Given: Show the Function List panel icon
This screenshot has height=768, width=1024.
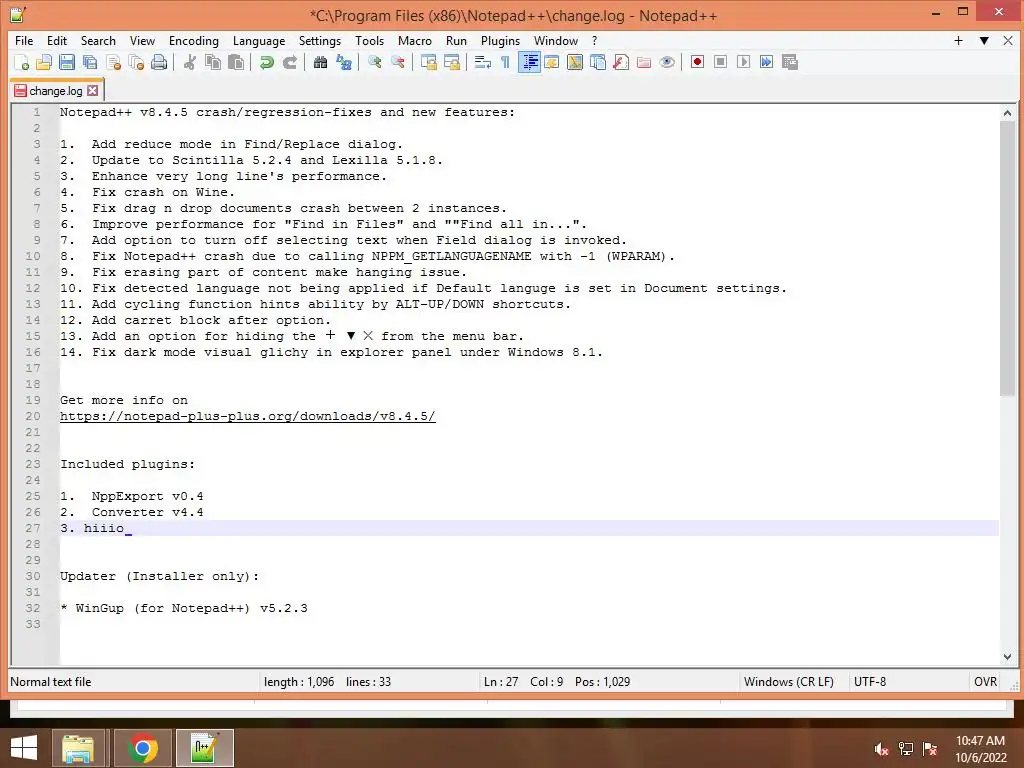Looking at the screenshot, I should coord(621,62).
